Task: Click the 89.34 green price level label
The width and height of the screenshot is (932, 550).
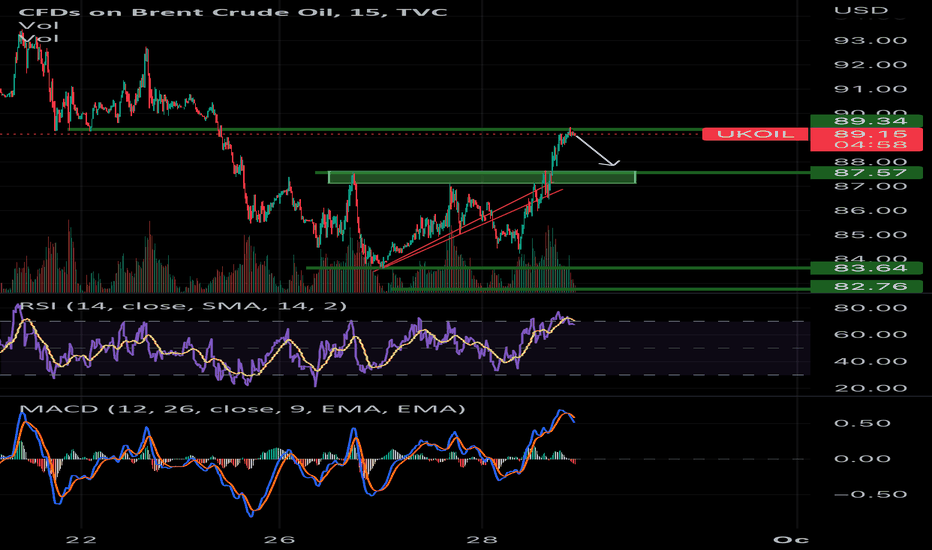Action: (x=867, y=121)
